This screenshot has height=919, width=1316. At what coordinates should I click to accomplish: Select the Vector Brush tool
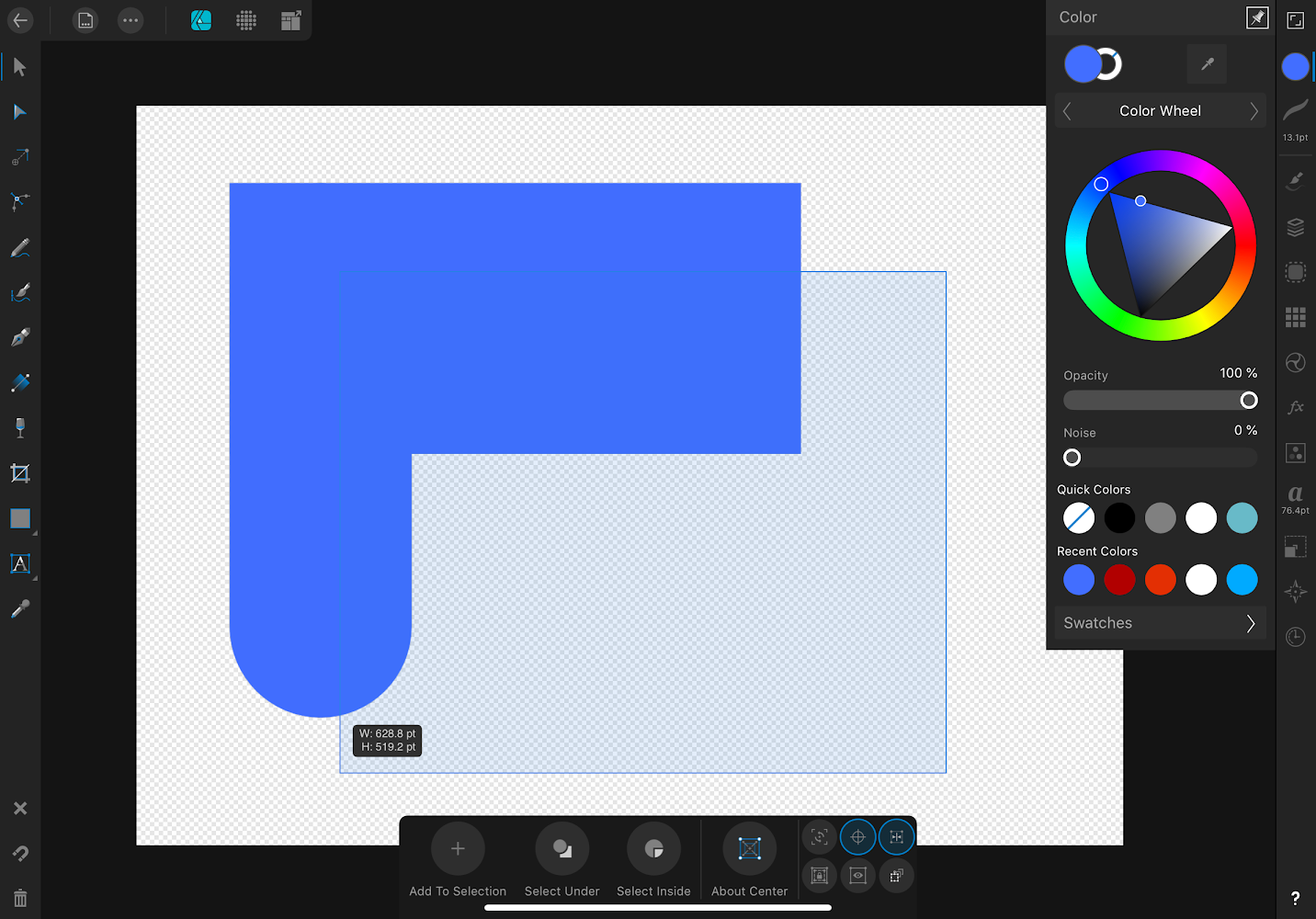click(20, 292)
